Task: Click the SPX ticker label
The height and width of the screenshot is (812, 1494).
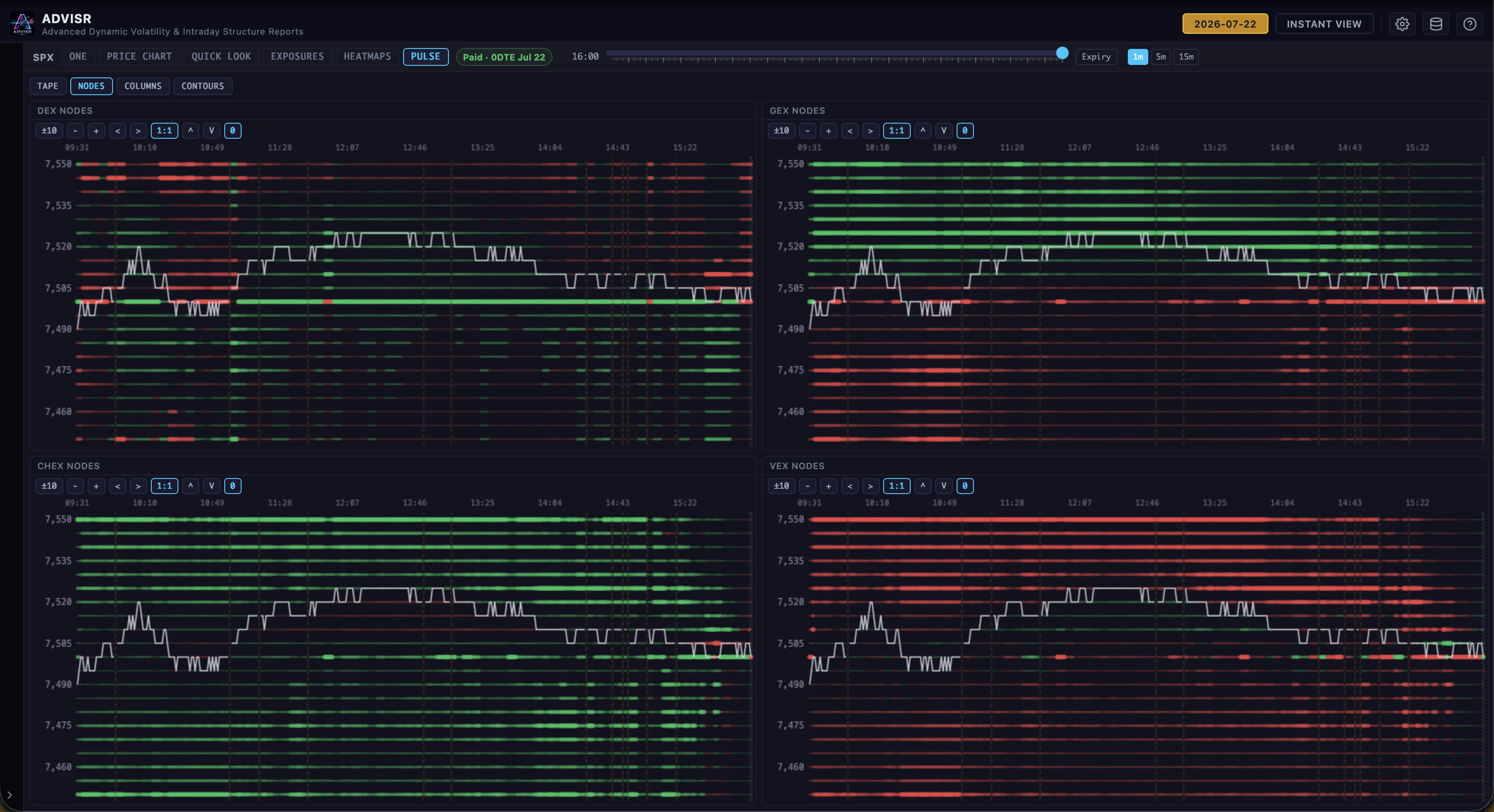Action: (x=43, y=57)
